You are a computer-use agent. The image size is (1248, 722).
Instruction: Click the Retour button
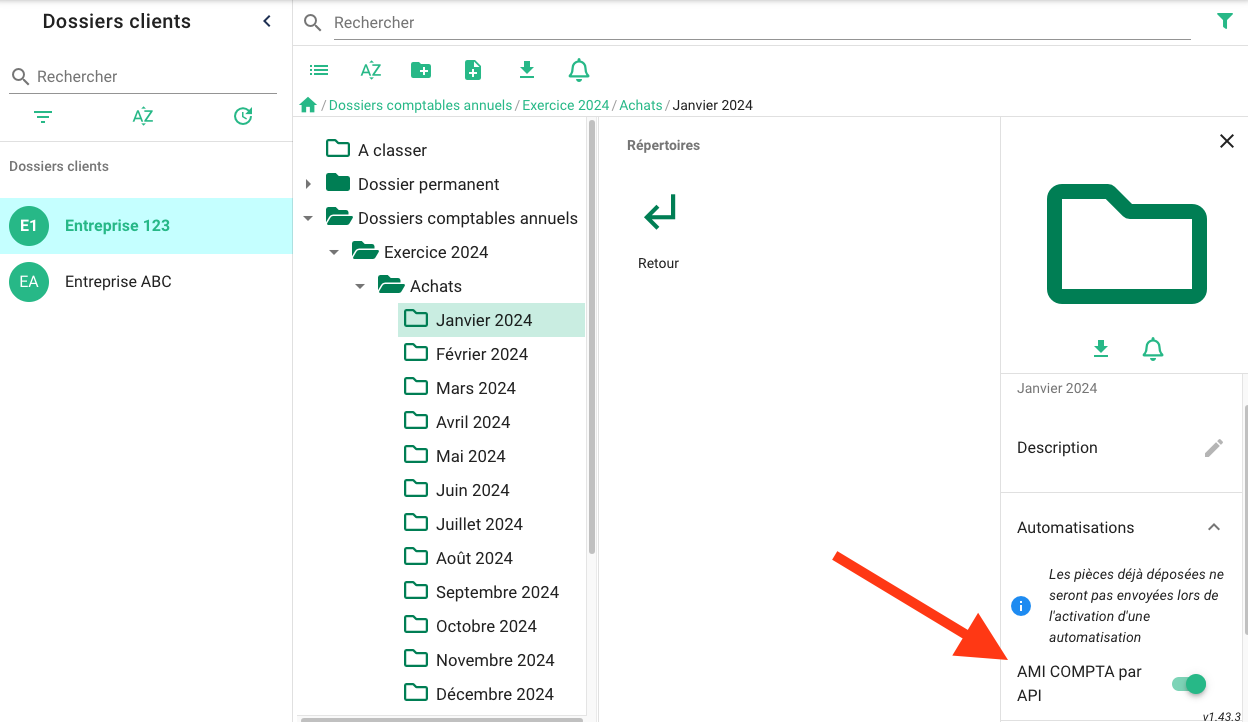click(x=659, y=230)
